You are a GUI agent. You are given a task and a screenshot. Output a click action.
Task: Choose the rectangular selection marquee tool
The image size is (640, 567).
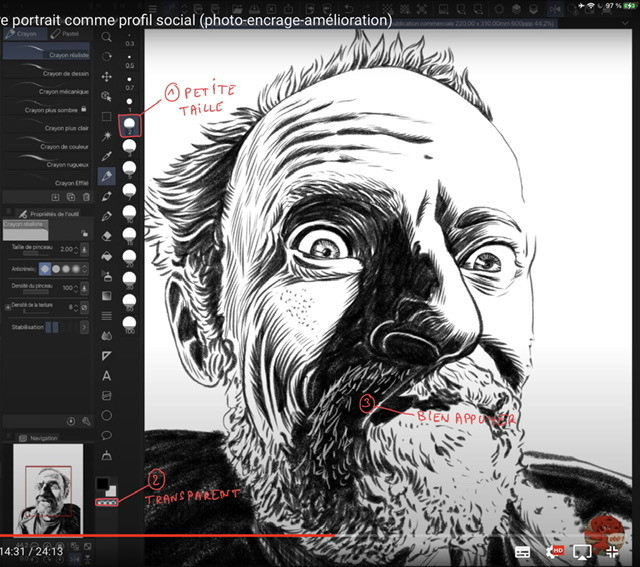pyautogui.click(x=106, y=117)
